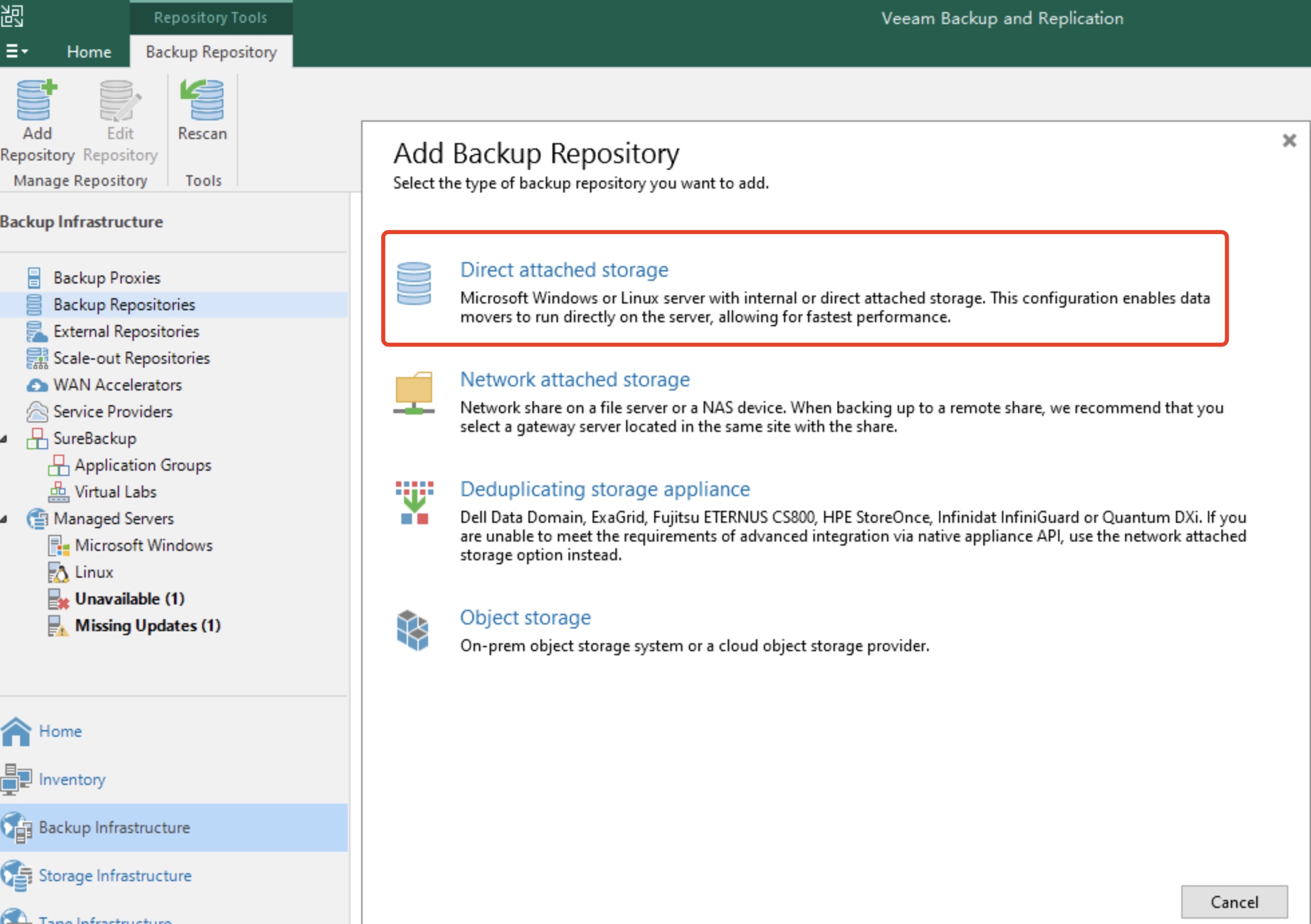Select Service Providers tree label

(113, 411)
